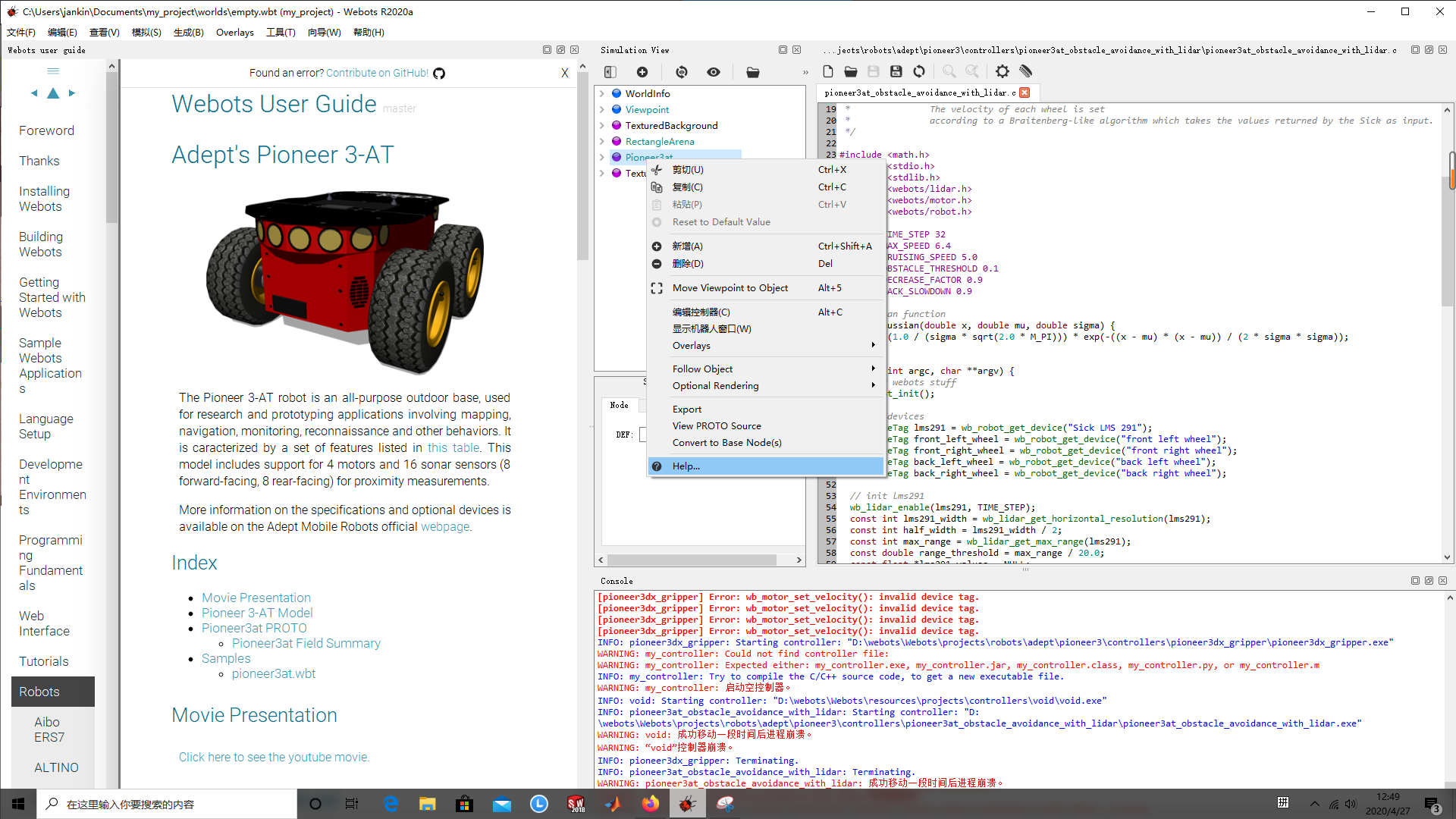Add a new node to the scene tree
This screenshot has height=819, width=1456.
(642, 71)
